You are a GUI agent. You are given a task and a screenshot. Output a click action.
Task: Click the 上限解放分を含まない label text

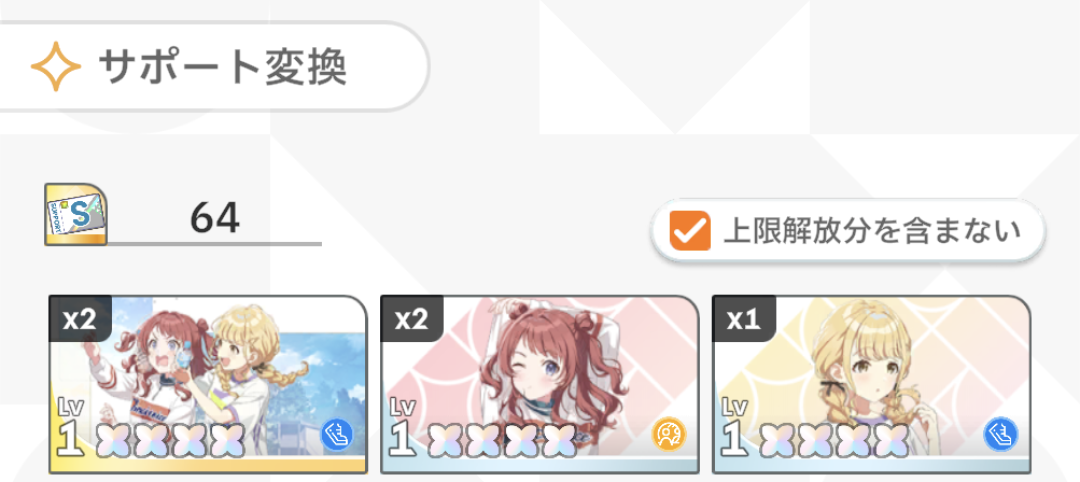(872, 232)
